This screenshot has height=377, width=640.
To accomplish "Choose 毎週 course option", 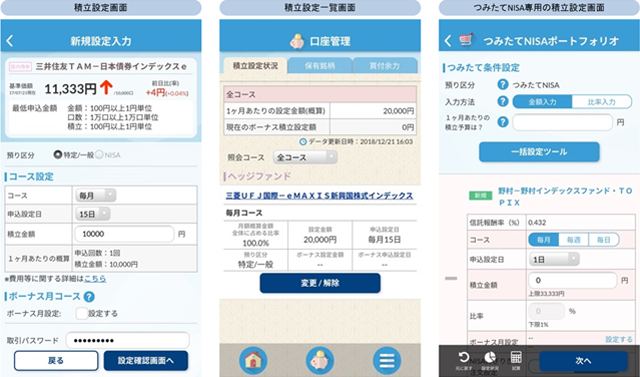I will pos(573,240).
